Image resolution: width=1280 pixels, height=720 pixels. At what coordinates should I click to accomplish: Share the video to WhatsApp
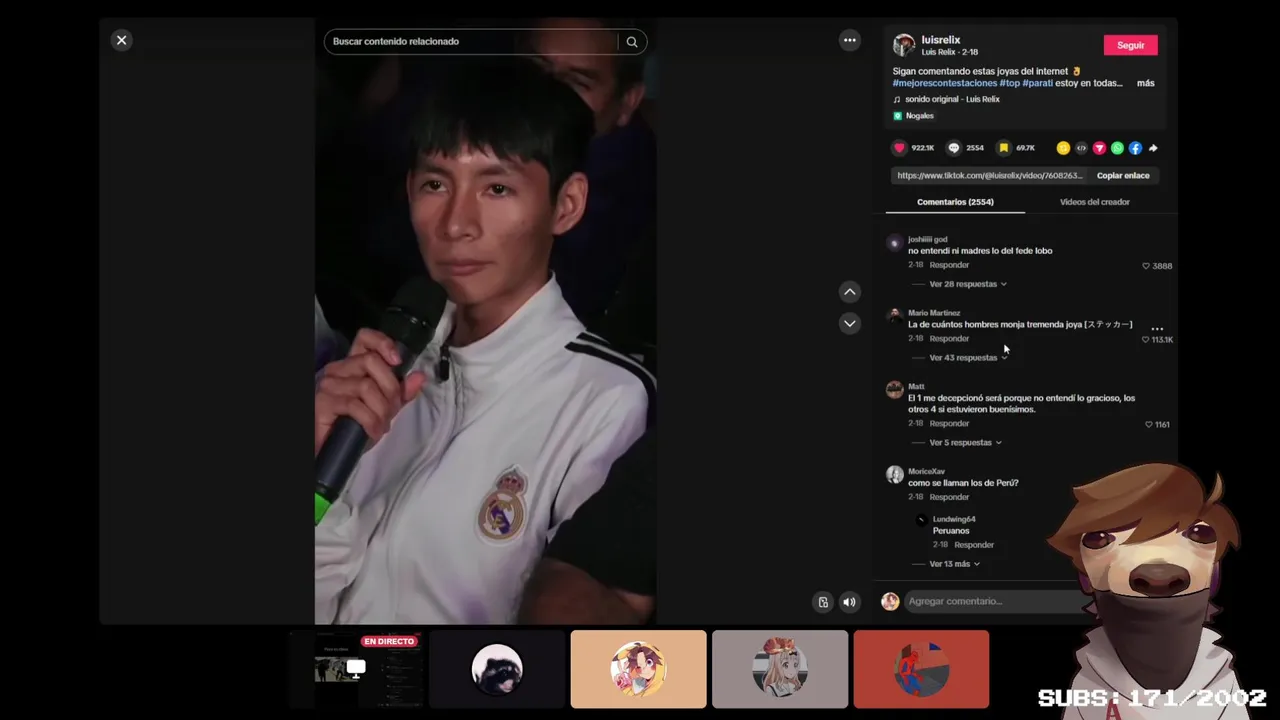point(1117,148)
